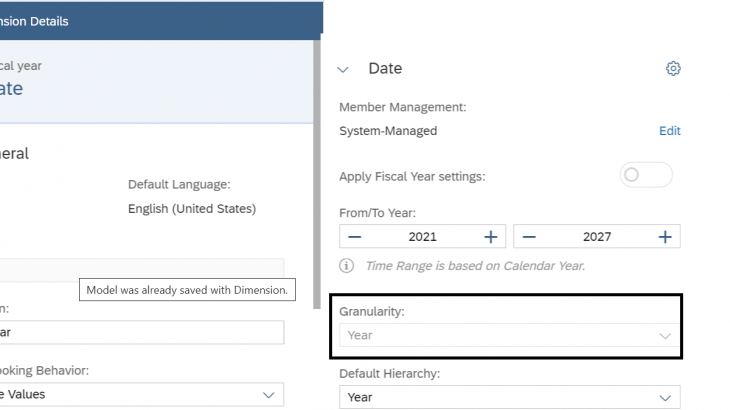730x410 pixels.
Task: Click the Edit link for Member Management
Action: [x=669, y=131]
